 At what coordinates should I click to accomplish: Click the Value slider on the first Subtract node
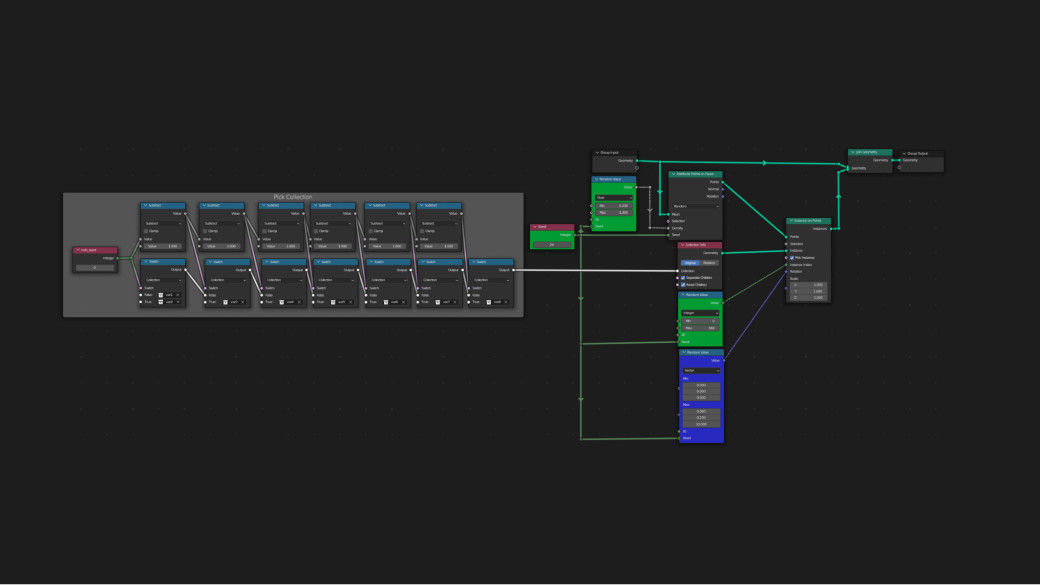[x=162, y=246]
